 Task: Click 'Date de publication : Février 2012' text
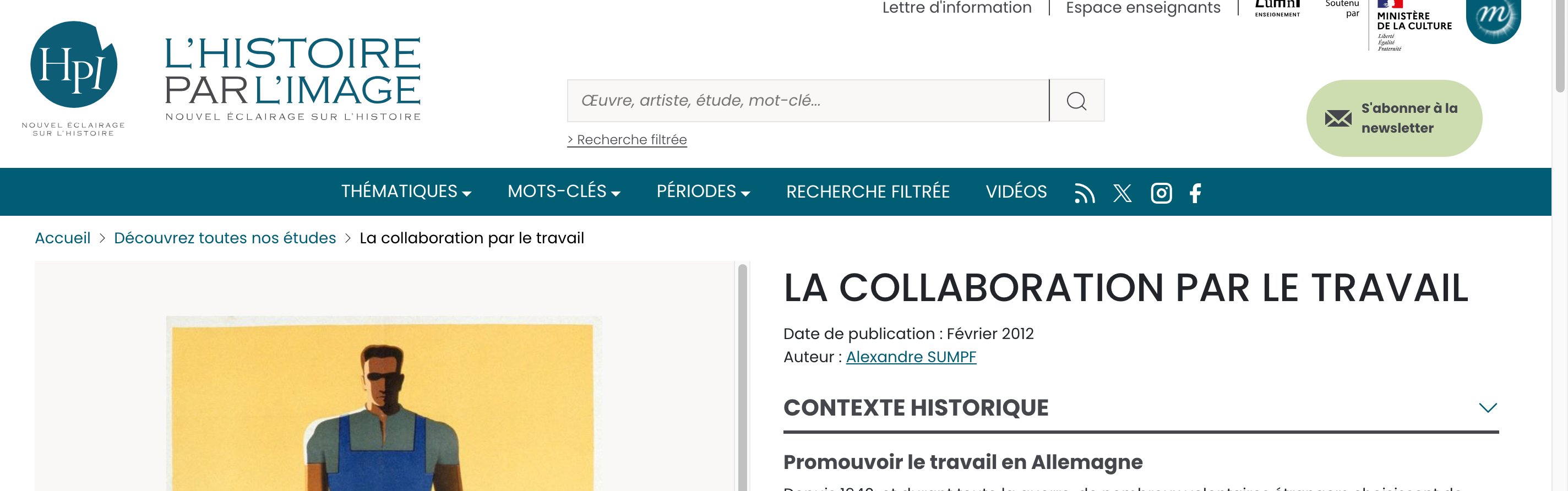(908, 334)
